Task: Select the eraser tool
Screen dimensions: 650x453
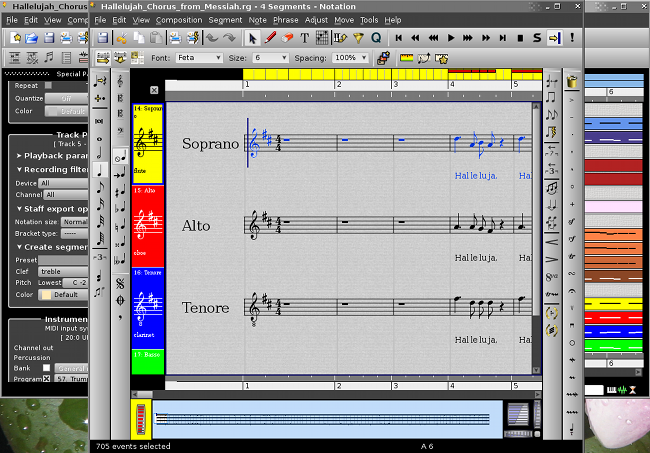Action: pyautogui.click(x=287, y=38)
